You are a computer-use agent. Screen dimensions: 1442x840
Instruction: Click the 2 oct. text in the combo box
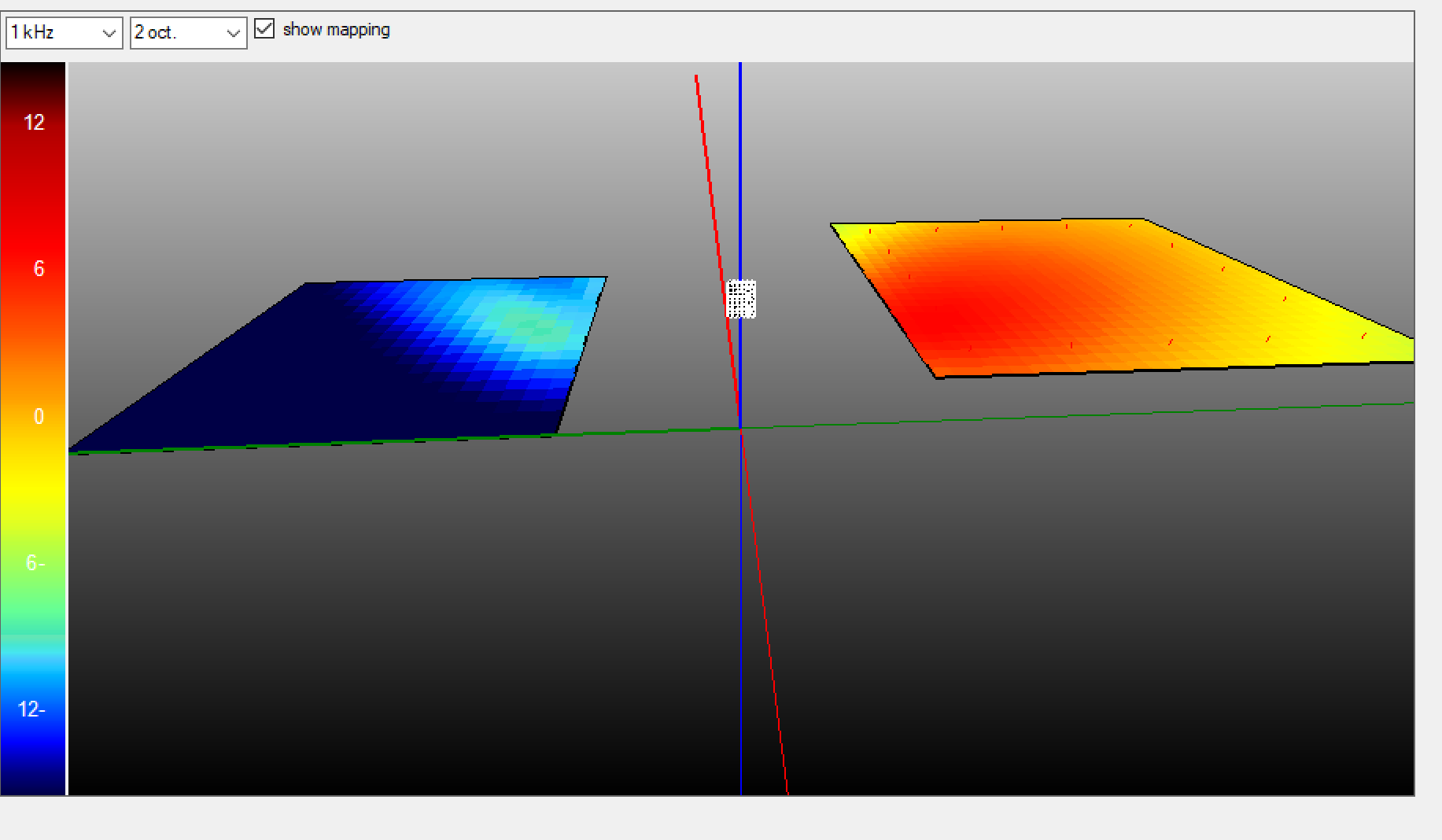point(156,33)
